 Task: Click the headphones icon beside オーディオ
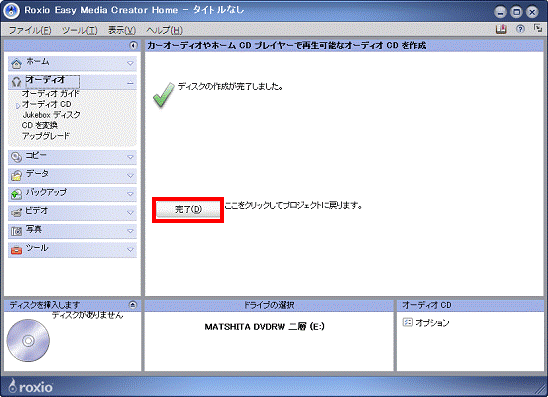16,82
